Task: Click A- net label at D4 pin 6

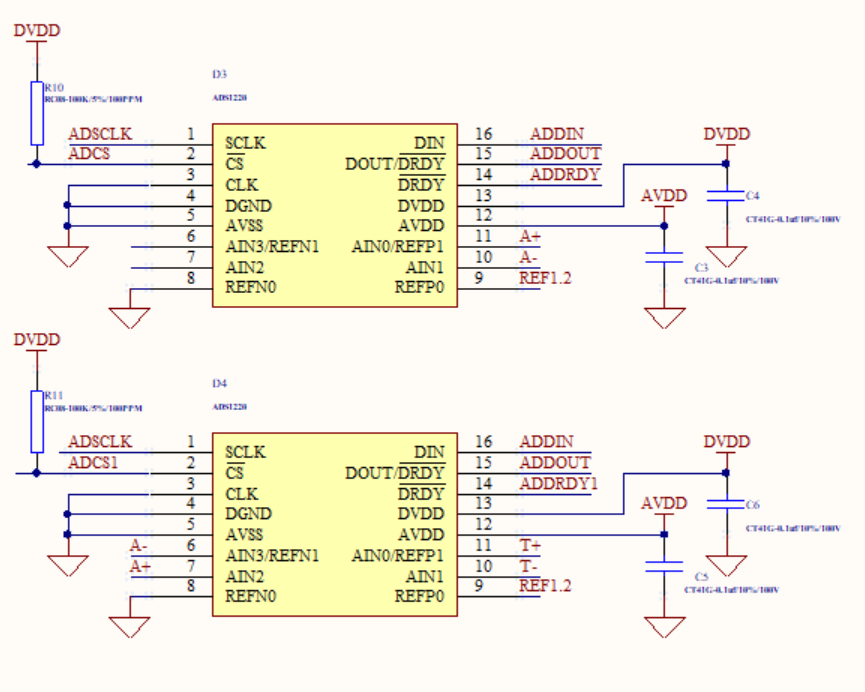Action: (138, 546)
